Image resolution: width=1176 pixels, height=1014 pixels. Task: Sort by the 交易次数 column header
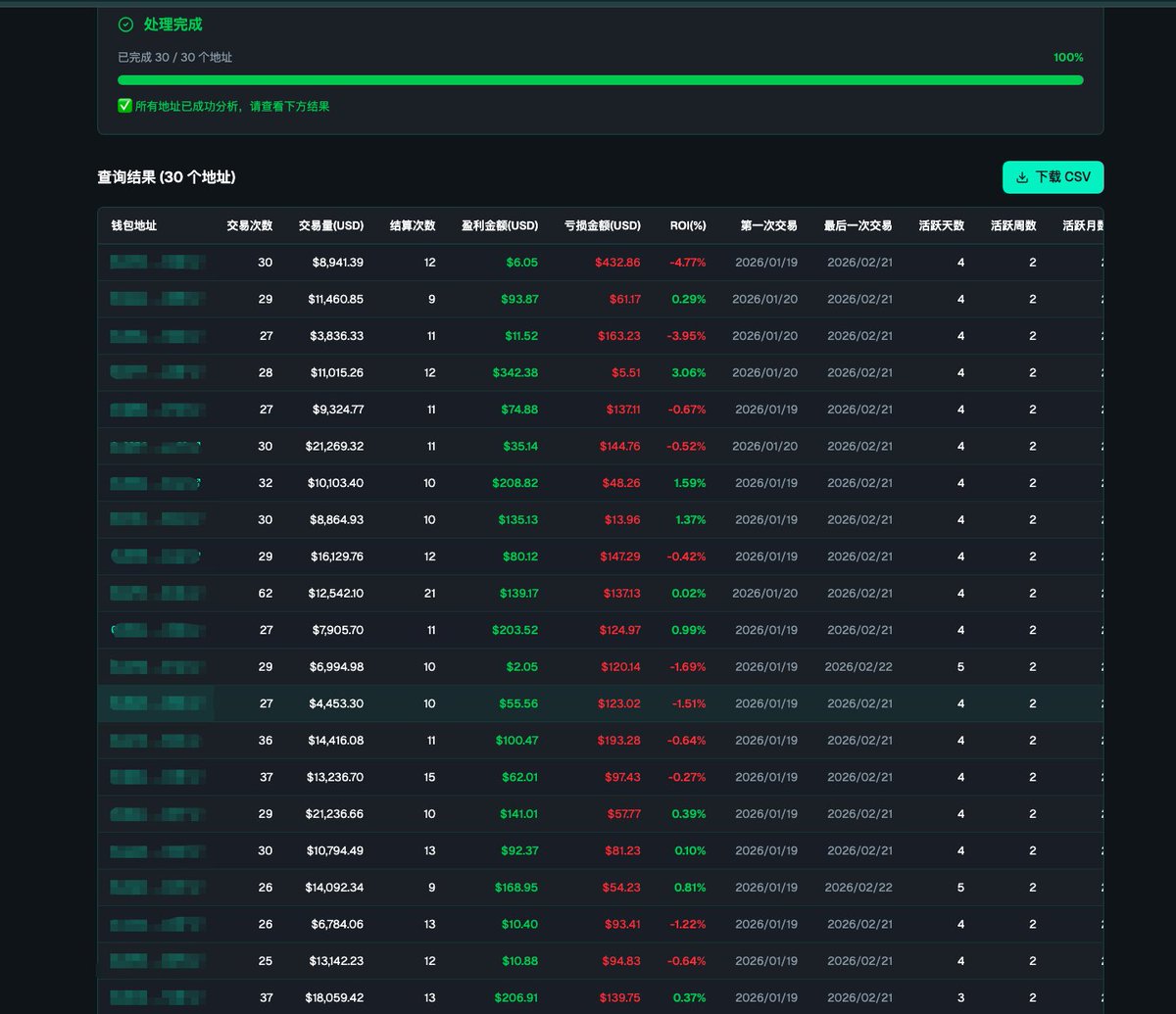pyautogui.click(x=249, y=225)
